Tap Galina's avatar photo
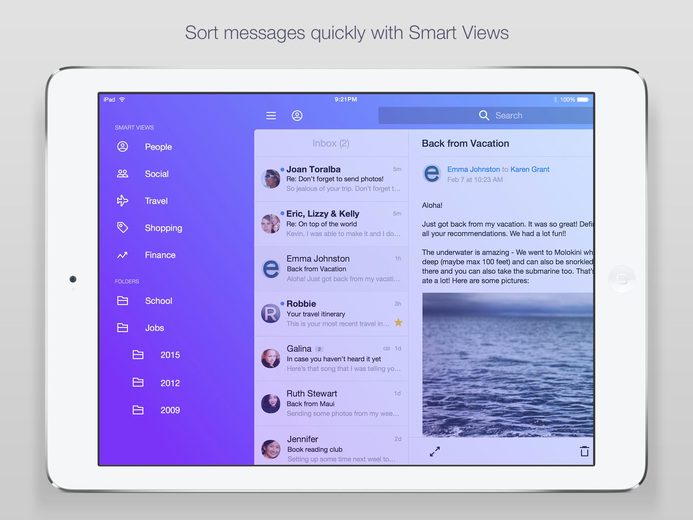 click(270, 358)
